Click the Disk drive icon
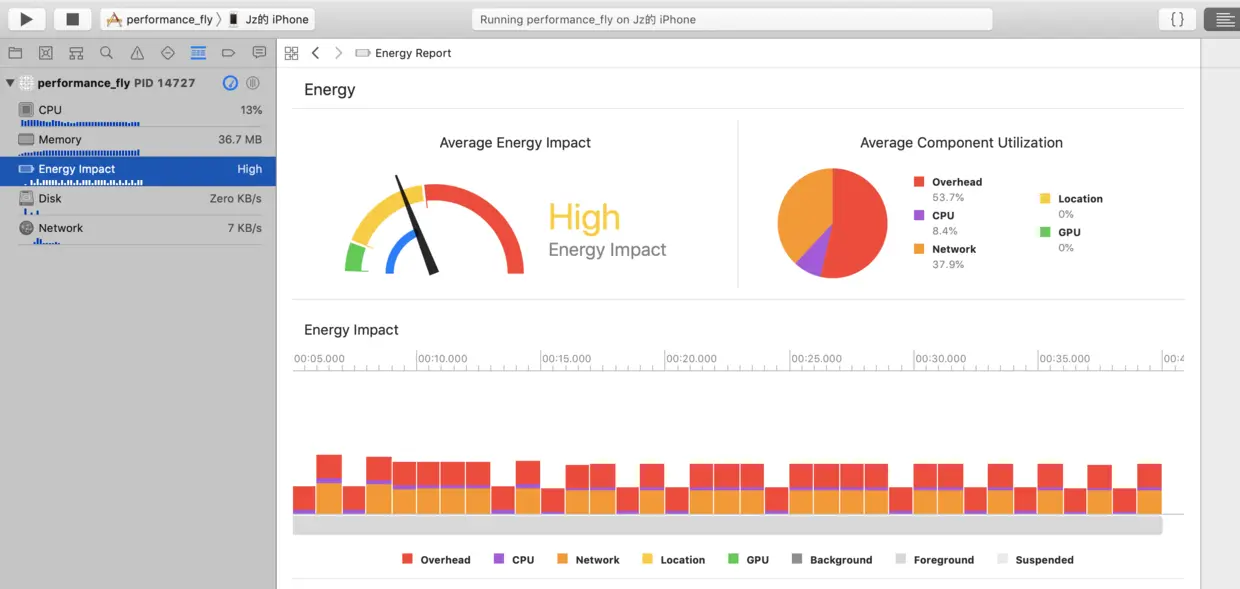This screenshot has height=589, width=1240. coord(26,198)
